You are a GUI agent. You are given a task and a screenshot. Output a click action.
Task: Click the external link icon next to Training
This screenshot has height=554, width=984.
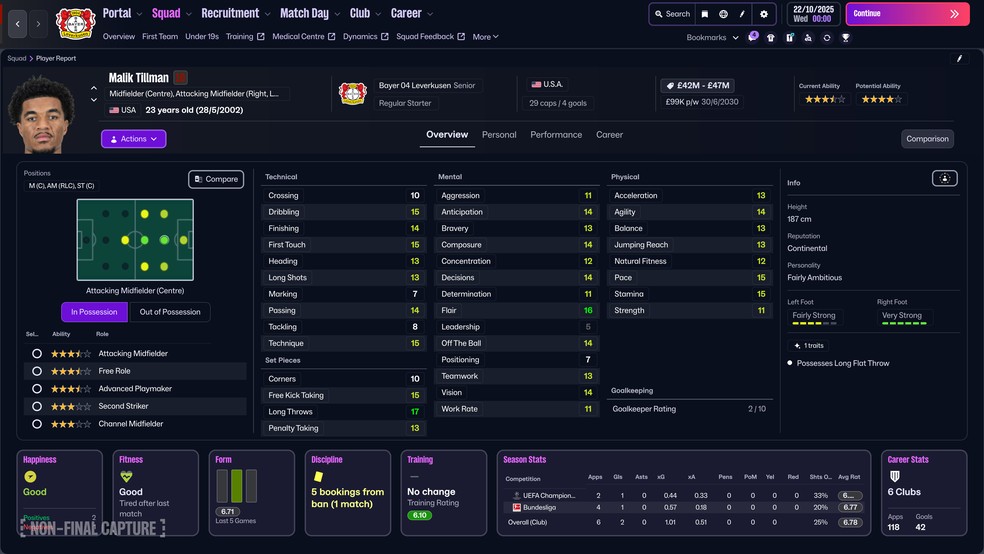(x=260, y=37)
